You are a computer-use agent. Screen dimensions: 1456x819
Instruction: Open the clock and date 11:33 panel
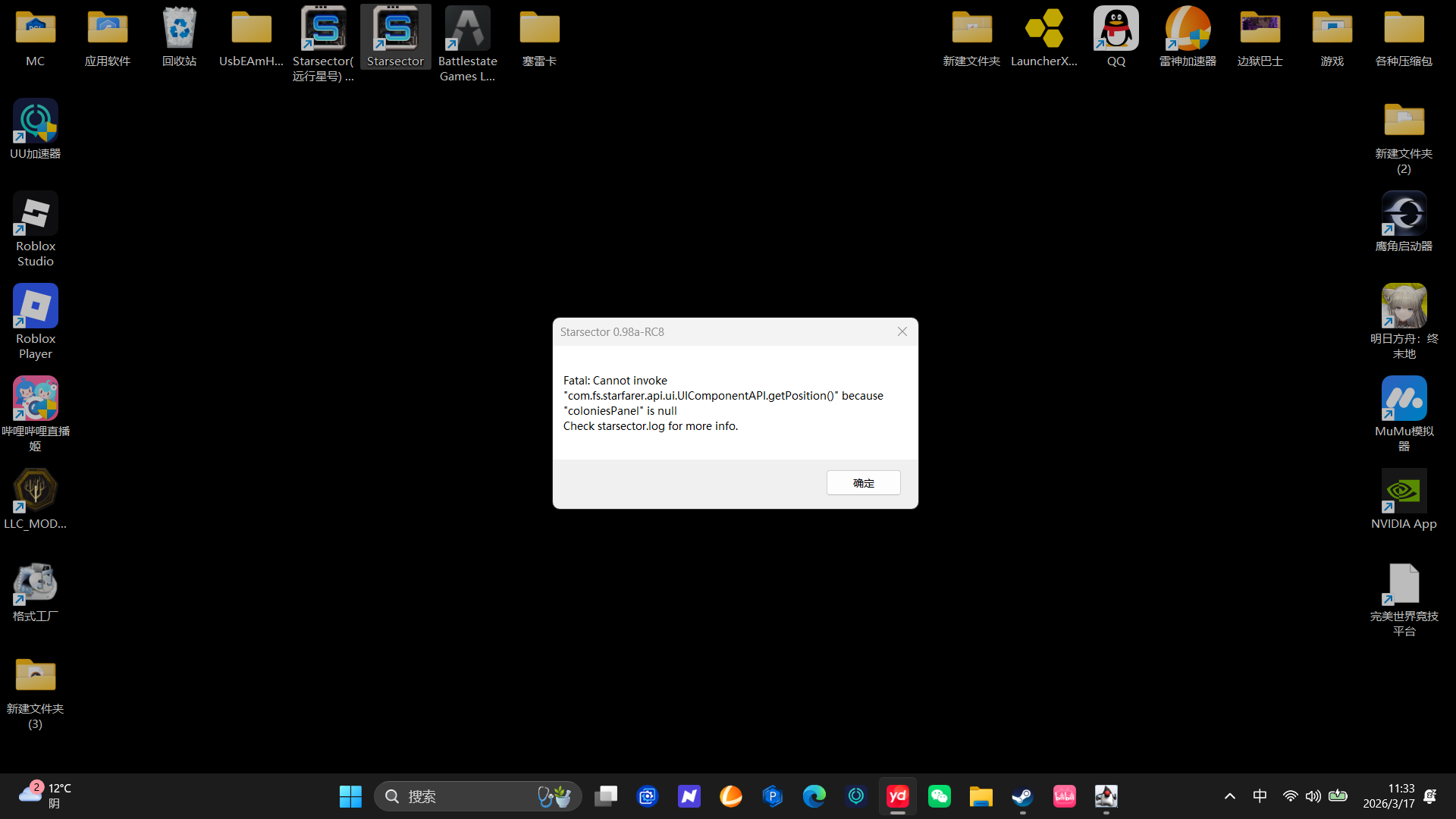point(1389,796)
